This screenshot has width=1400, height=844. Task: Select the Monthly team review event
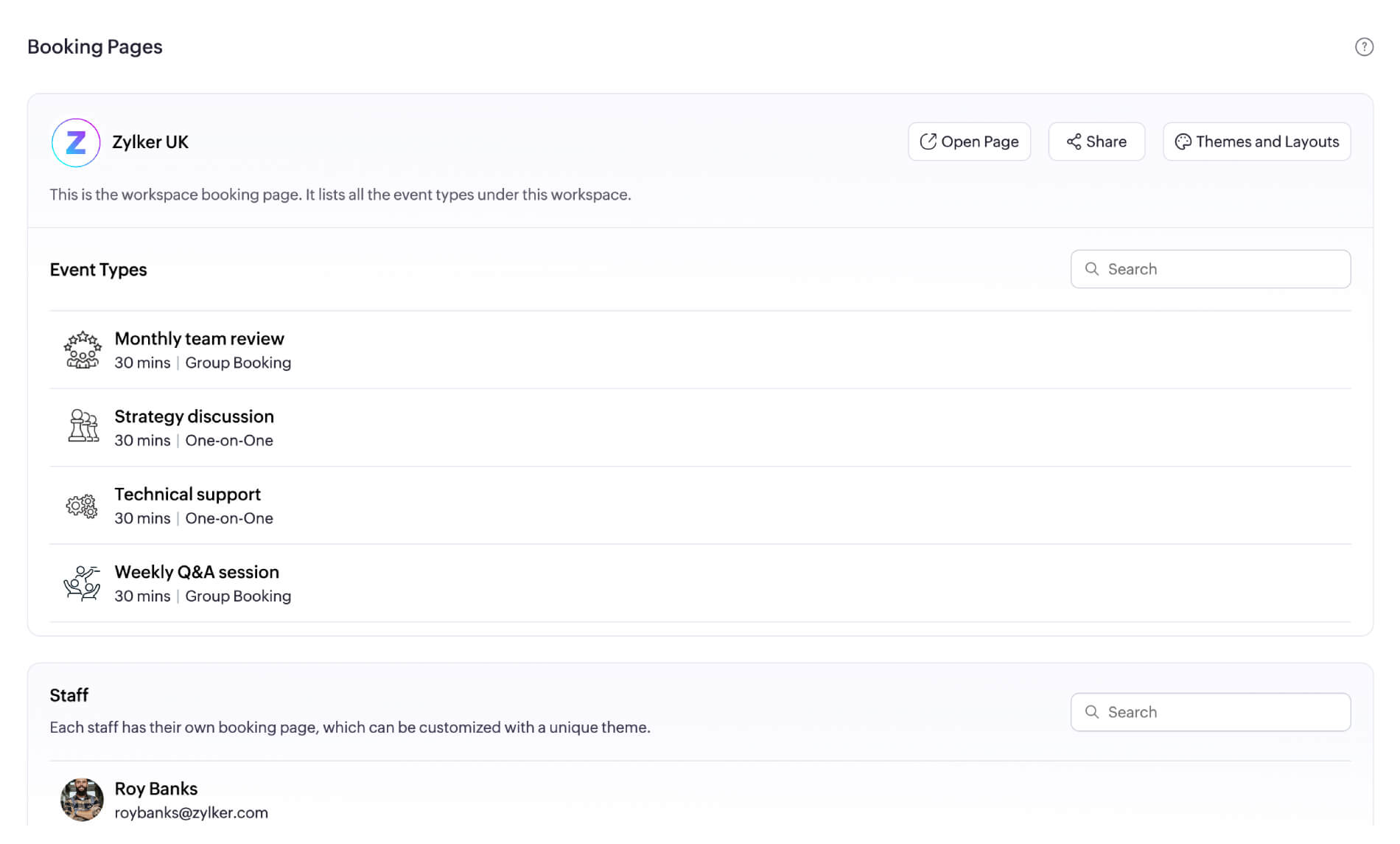(700, 350)
